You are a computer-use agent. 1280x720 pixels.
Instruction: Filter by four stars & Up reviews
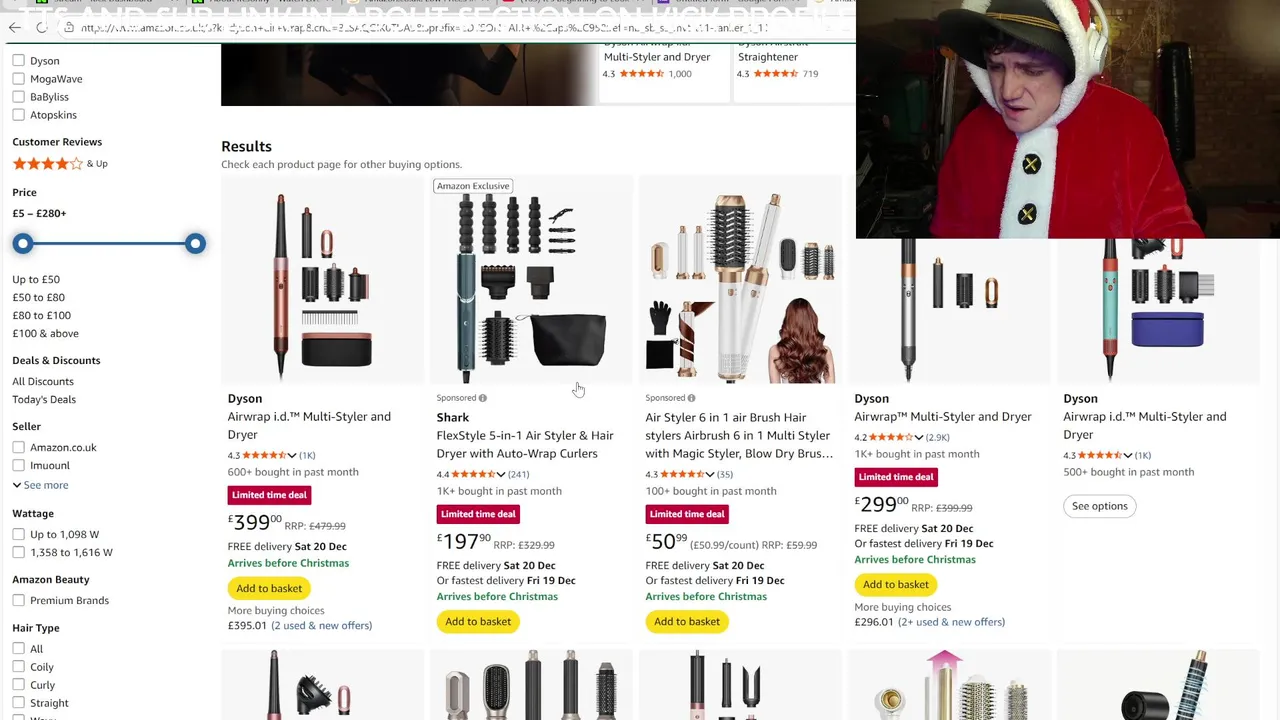coord(59,163)
